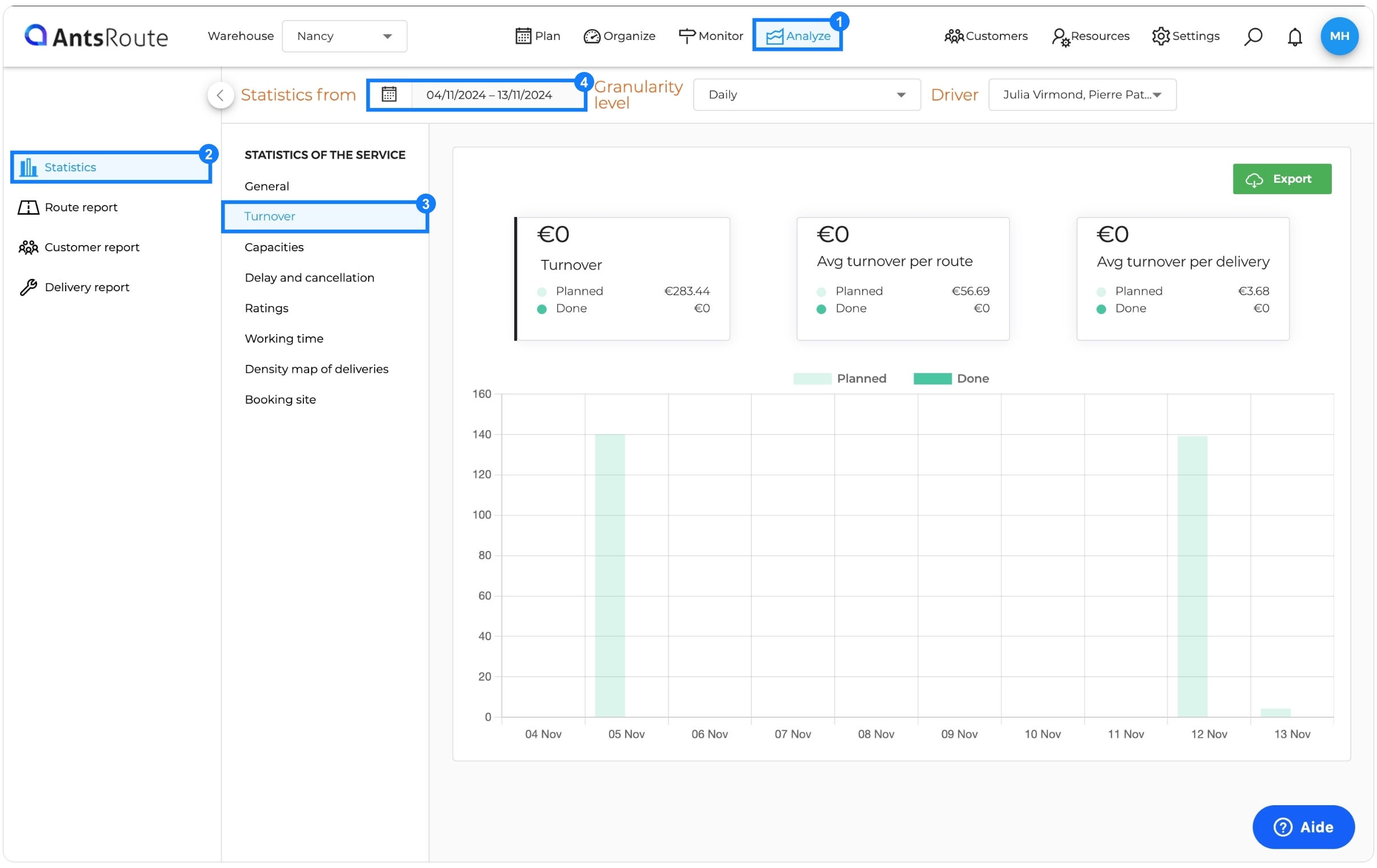Select the Turnover summary card
This screenshot has width=1377, height=868.
click(622, 278)
